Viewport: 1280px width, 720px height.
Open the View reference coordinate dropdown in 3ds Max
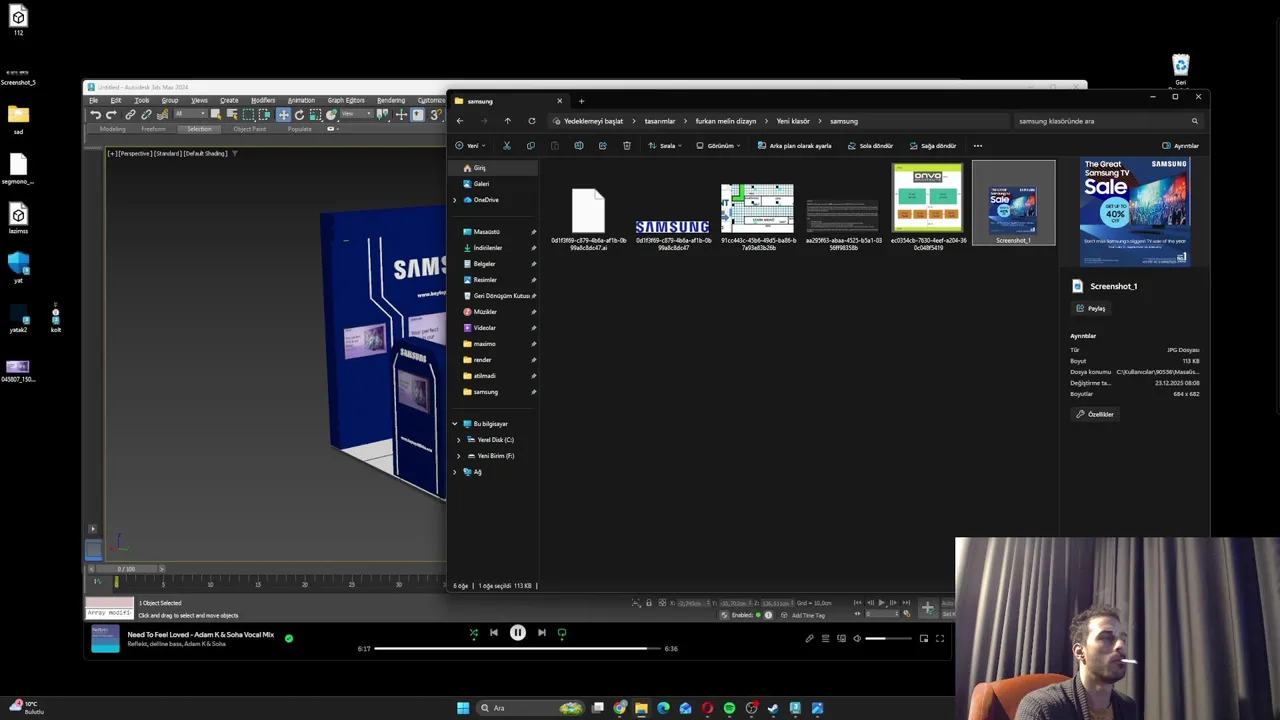357,114
